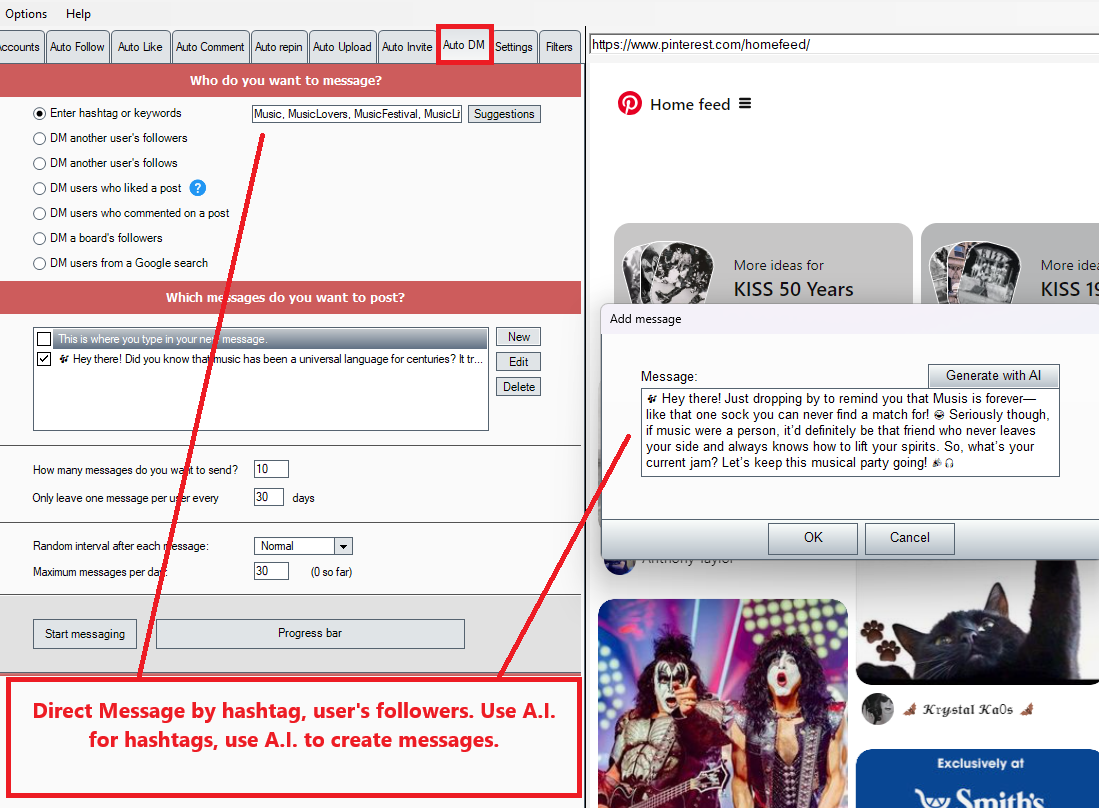
Task: Click OK in Add message dialog
Action: coord(813,538)
